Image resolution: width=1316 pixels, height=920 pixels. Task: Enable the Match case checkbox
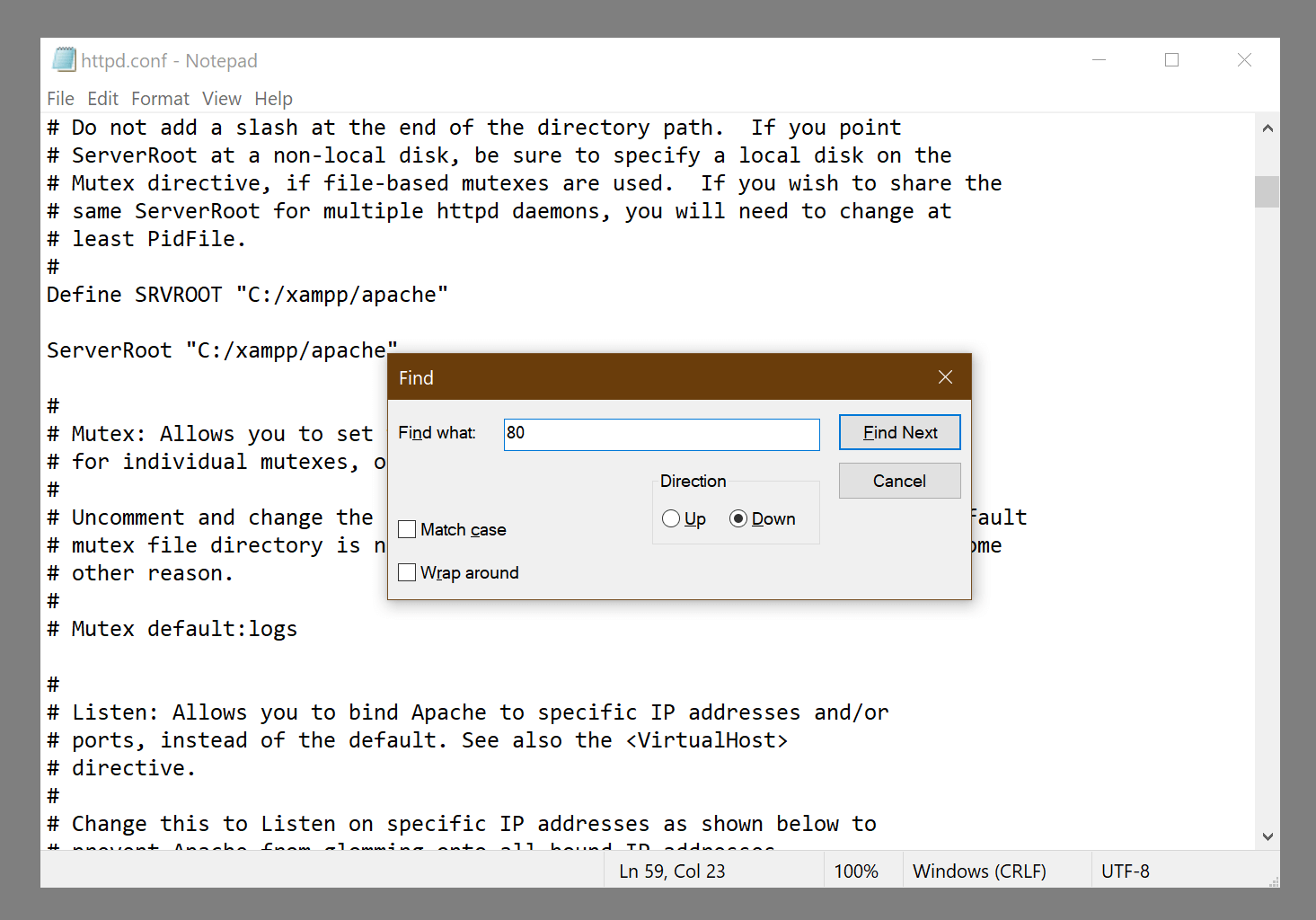407,529
